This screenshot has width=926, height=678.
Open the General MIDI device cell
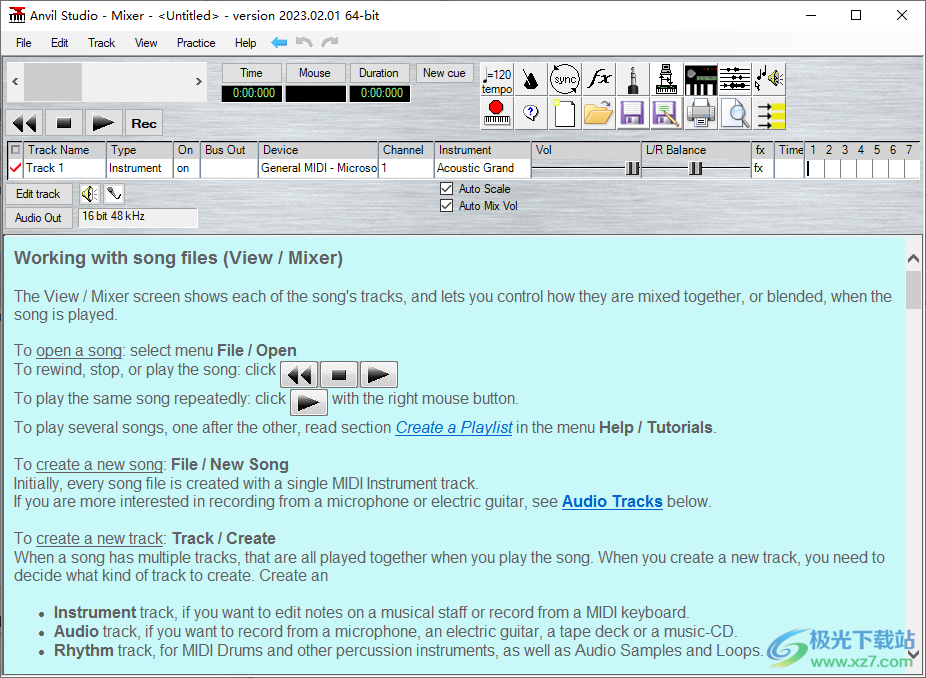[318, 169]
